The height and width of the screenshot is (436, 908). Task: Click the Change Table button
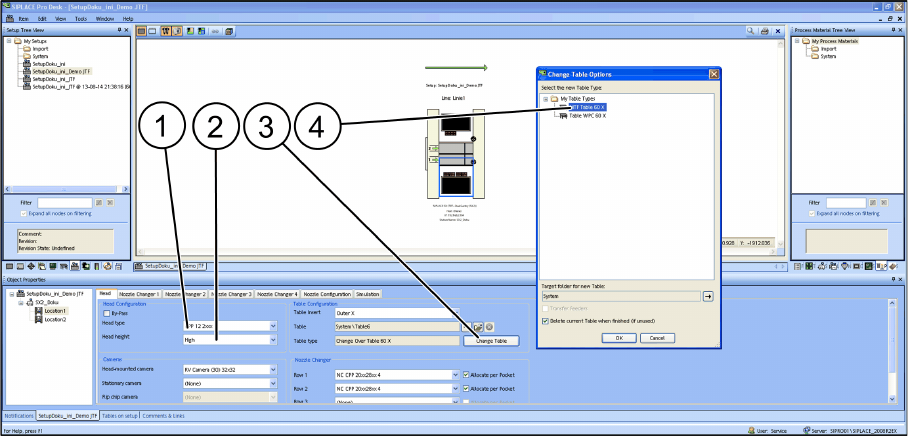(491, 341)
